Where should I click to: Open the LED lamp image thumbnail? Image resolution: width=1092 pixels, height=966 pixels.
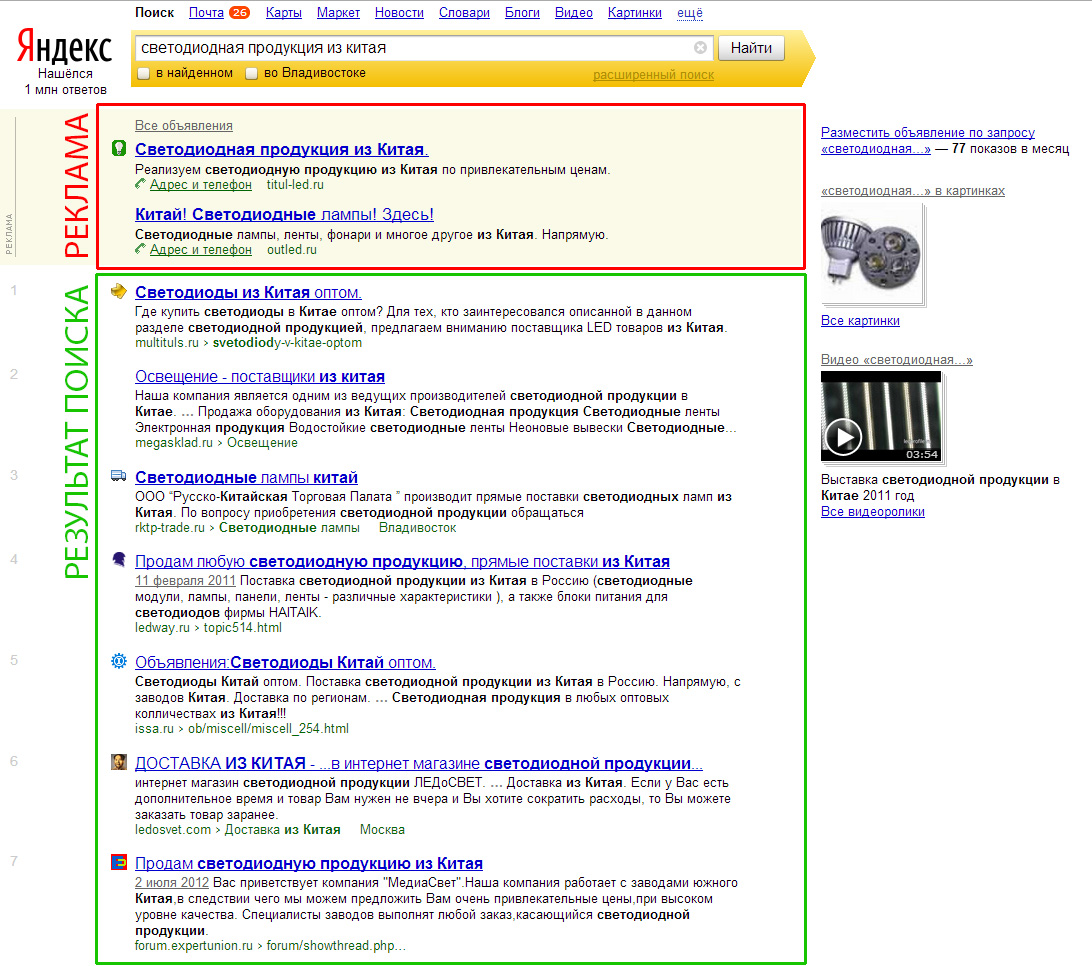pyautogui.click(x=872, y=254)
